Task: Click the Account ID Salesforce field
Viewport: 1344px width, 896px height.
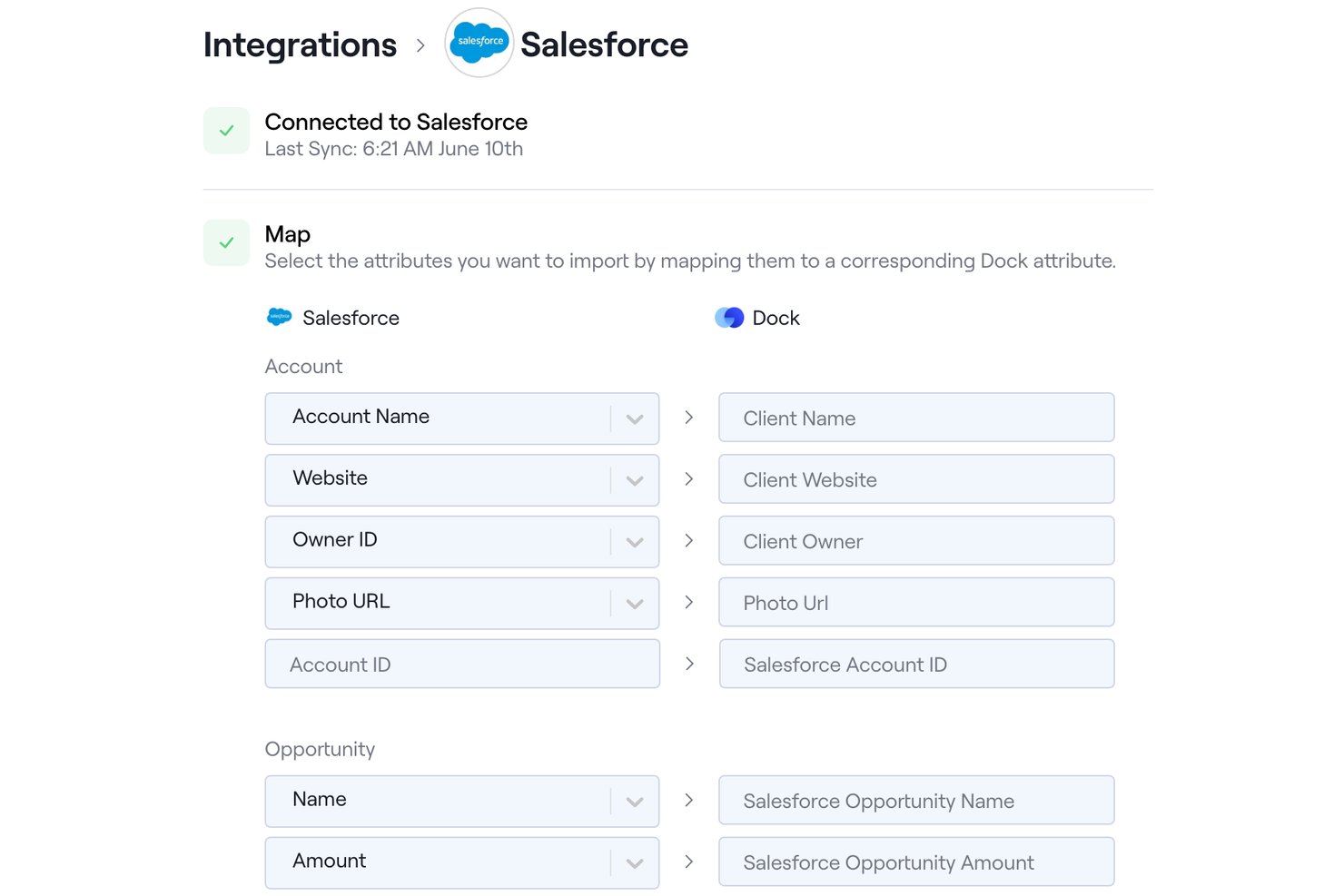Action: click(x=462, y=664)
